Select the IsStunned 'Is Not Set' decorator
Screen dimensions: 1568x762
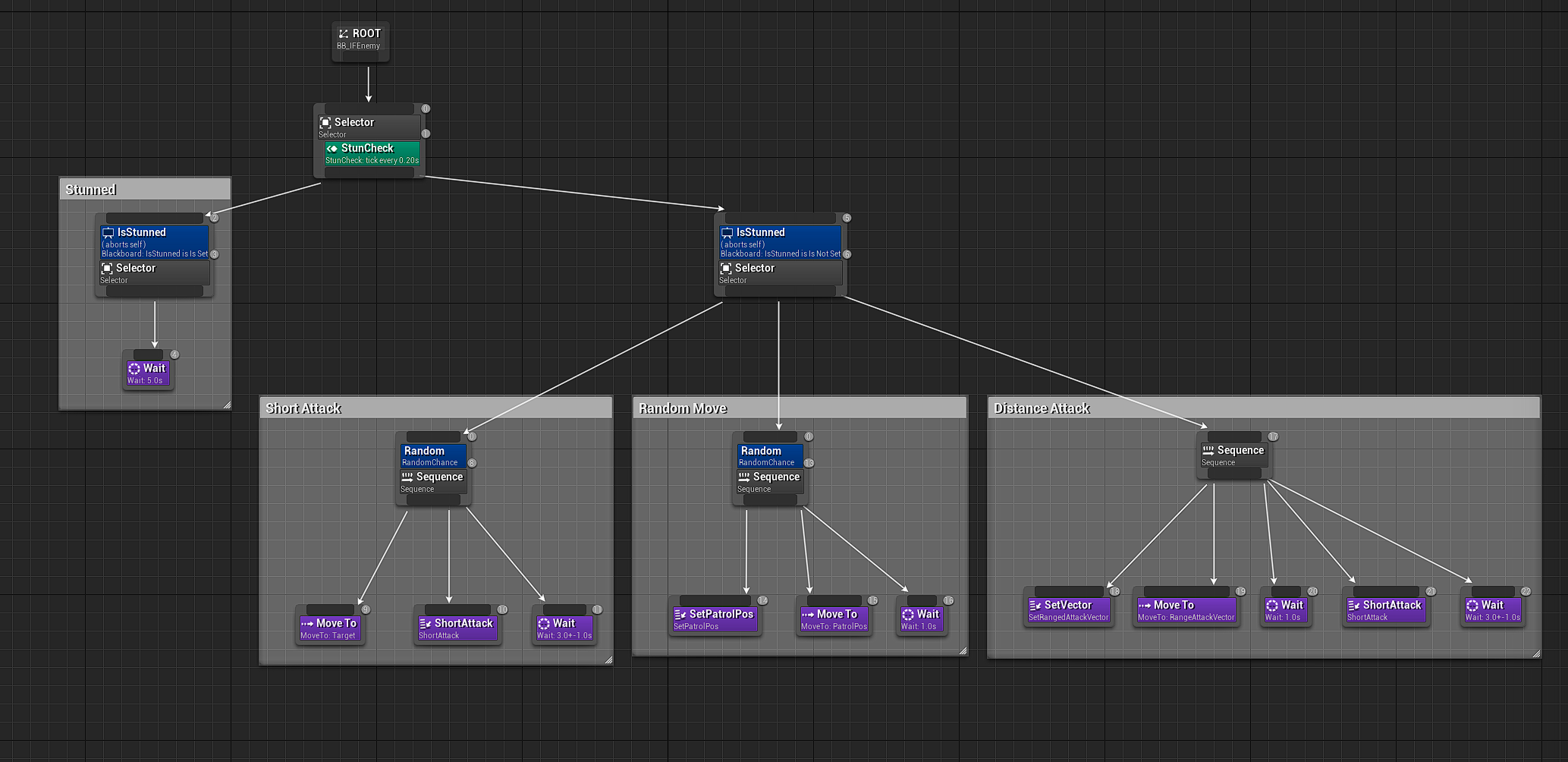tap(780, 242)
